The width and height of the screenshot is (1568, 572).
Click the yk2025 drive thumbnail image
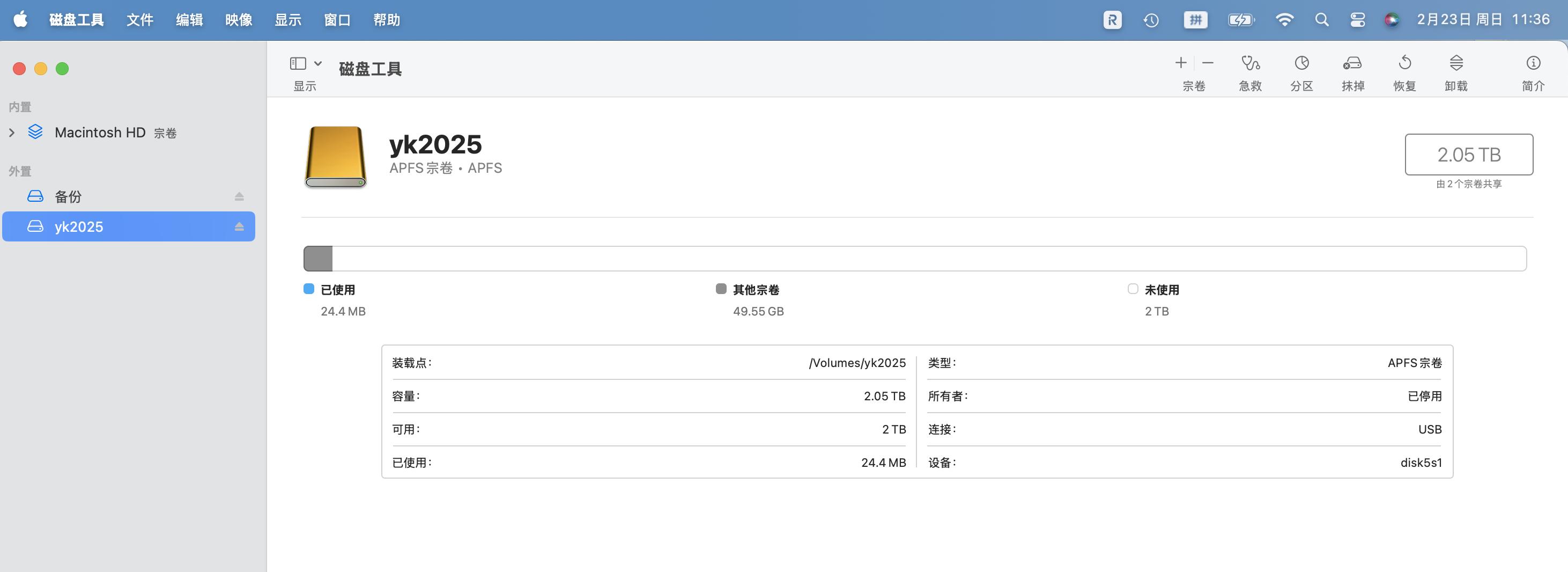335,157
